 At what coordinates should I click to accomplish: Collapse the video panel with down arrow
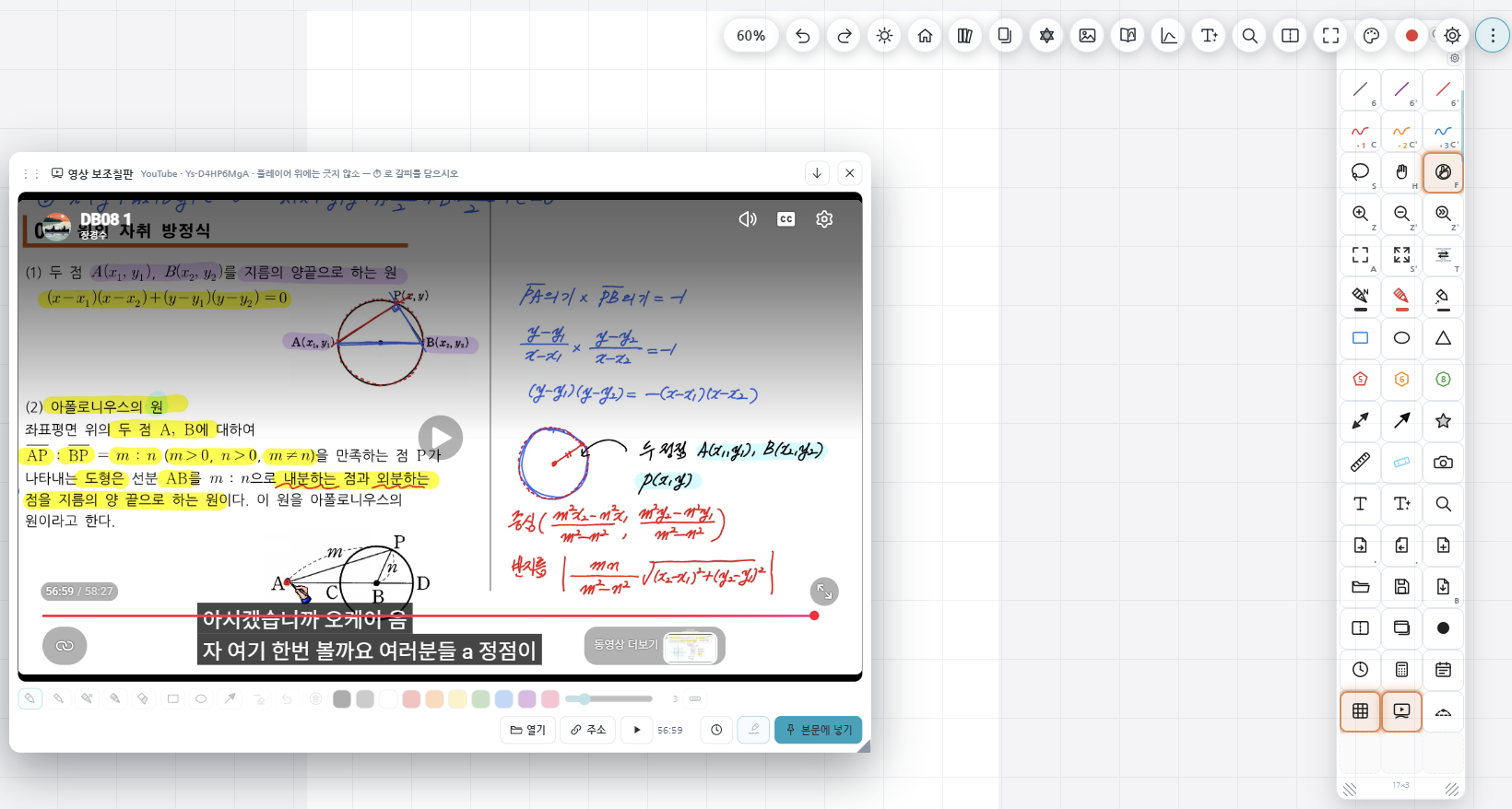click(817, 173)
